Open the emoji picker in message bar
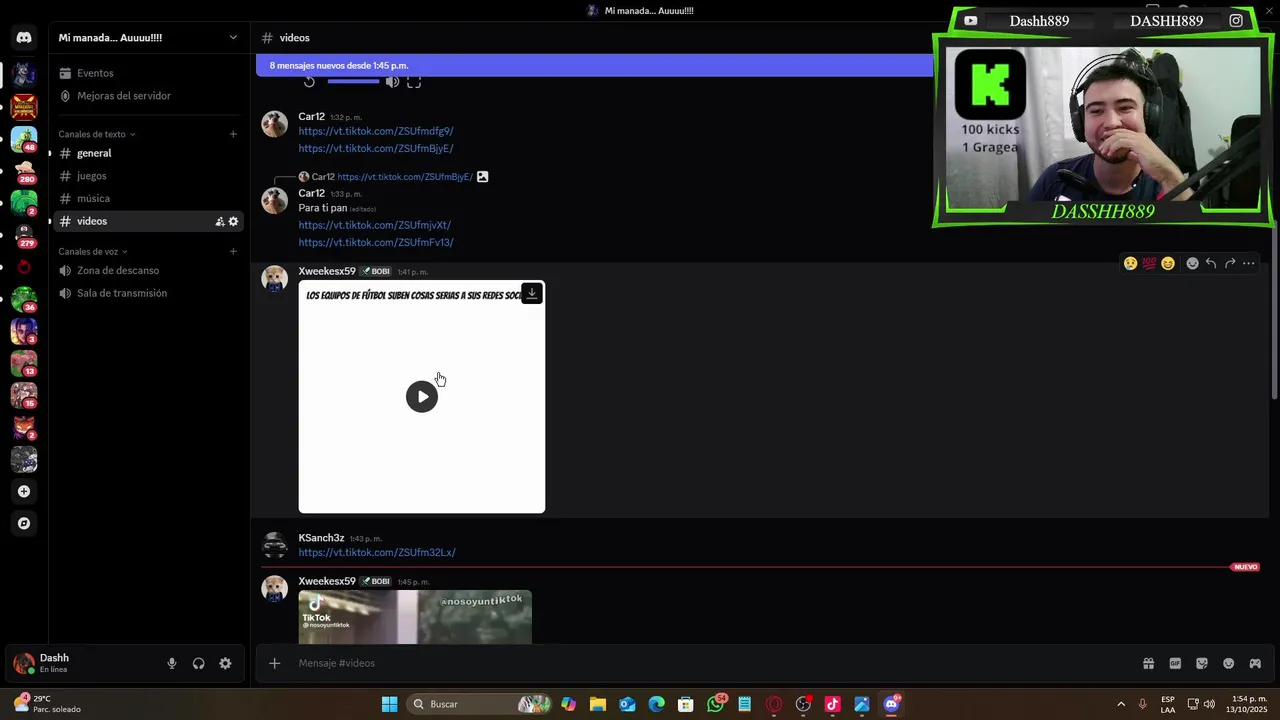 tap(1229, 663)
